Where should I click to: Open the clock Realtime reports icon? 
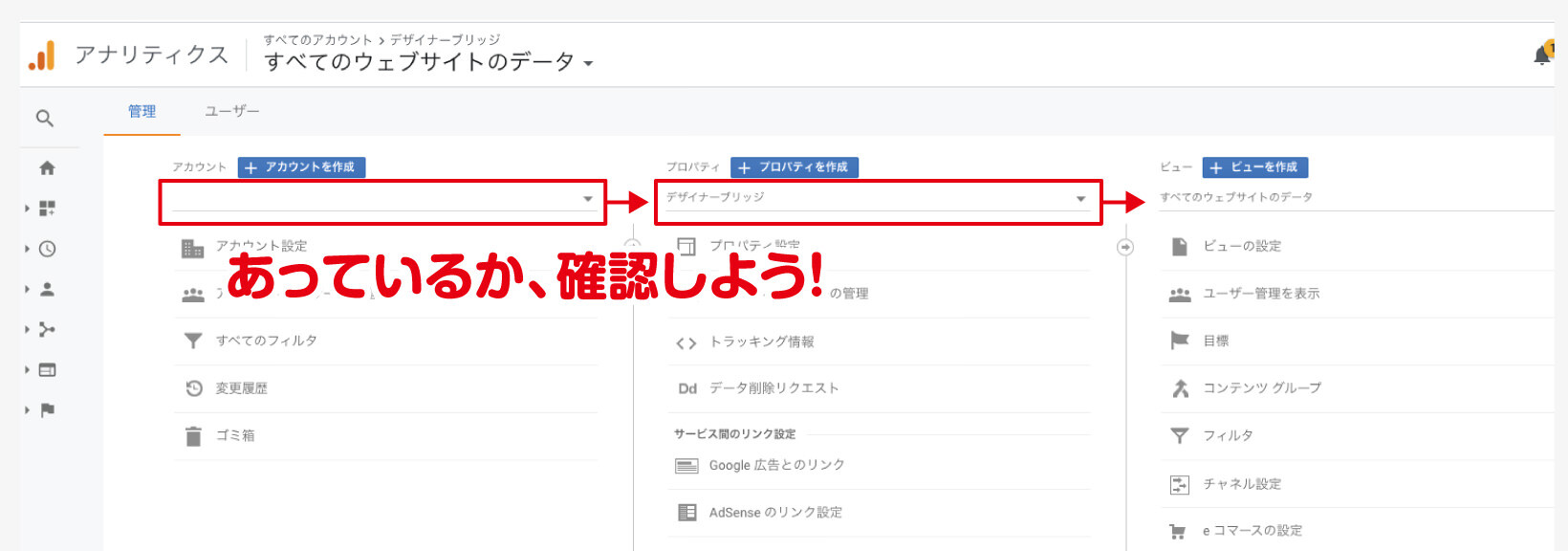47,249
